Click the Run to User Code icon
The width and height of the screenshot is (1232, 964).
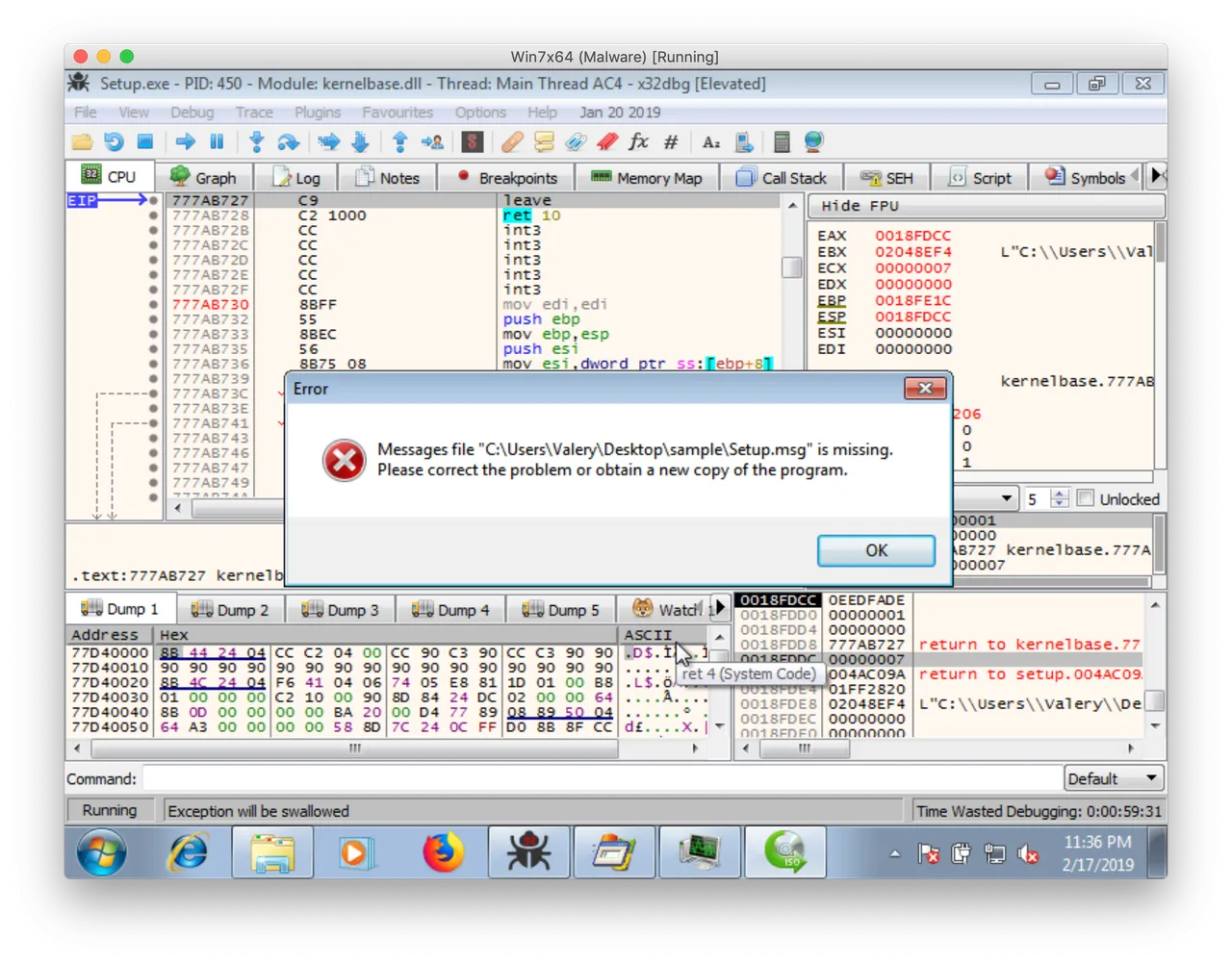point(432,142)
